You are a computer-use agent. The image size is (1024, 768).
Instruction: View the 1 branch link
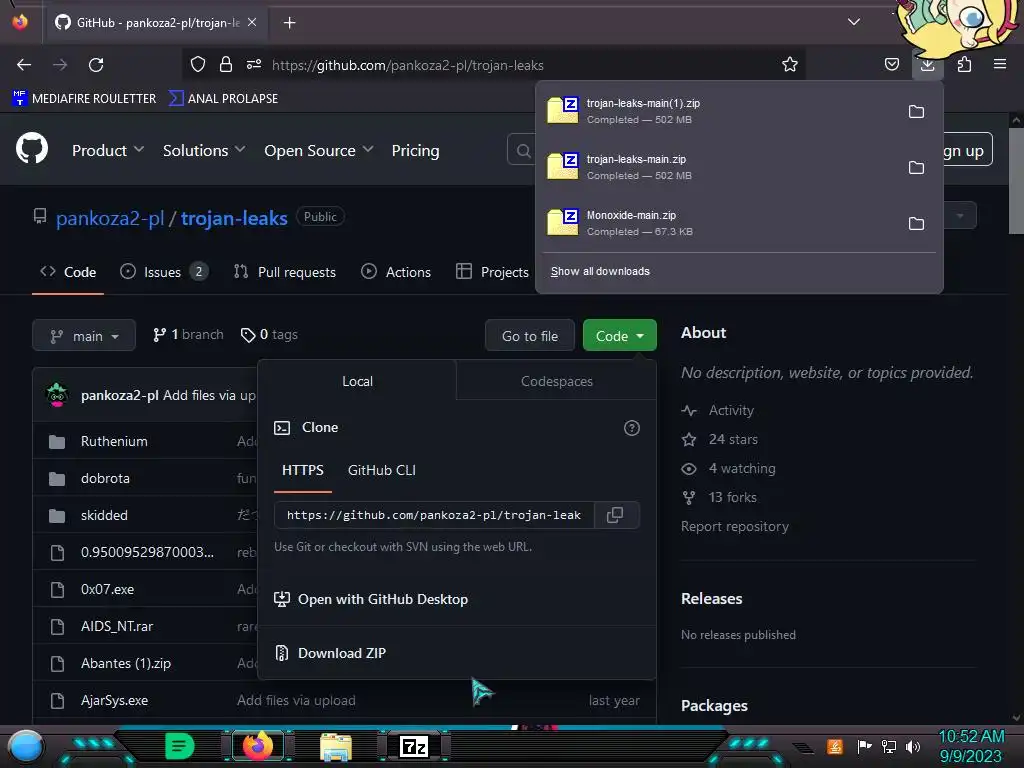pos(188,335)
